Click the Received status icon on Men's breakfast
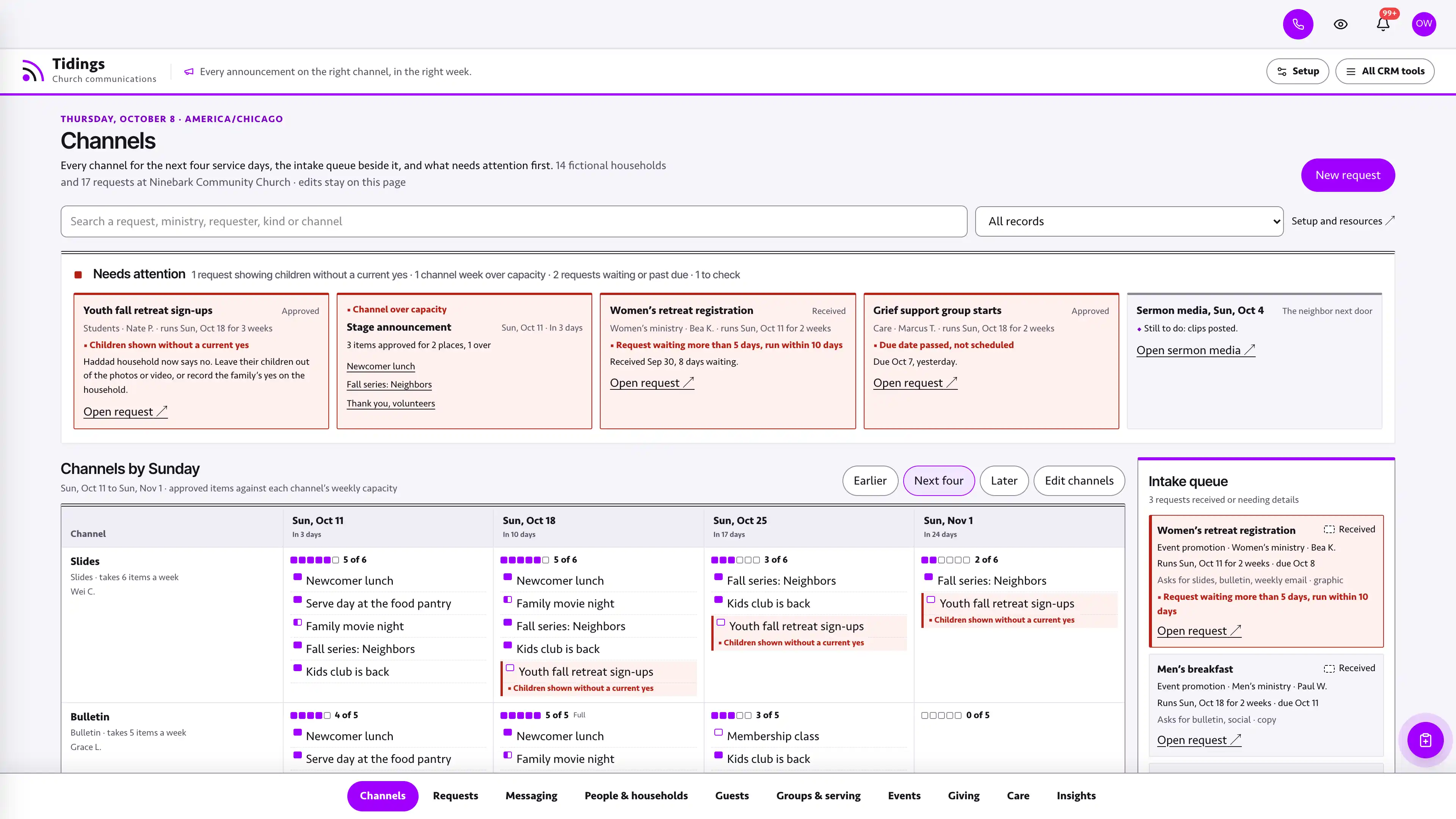The image size is (1456, 819). point(1329,668)
